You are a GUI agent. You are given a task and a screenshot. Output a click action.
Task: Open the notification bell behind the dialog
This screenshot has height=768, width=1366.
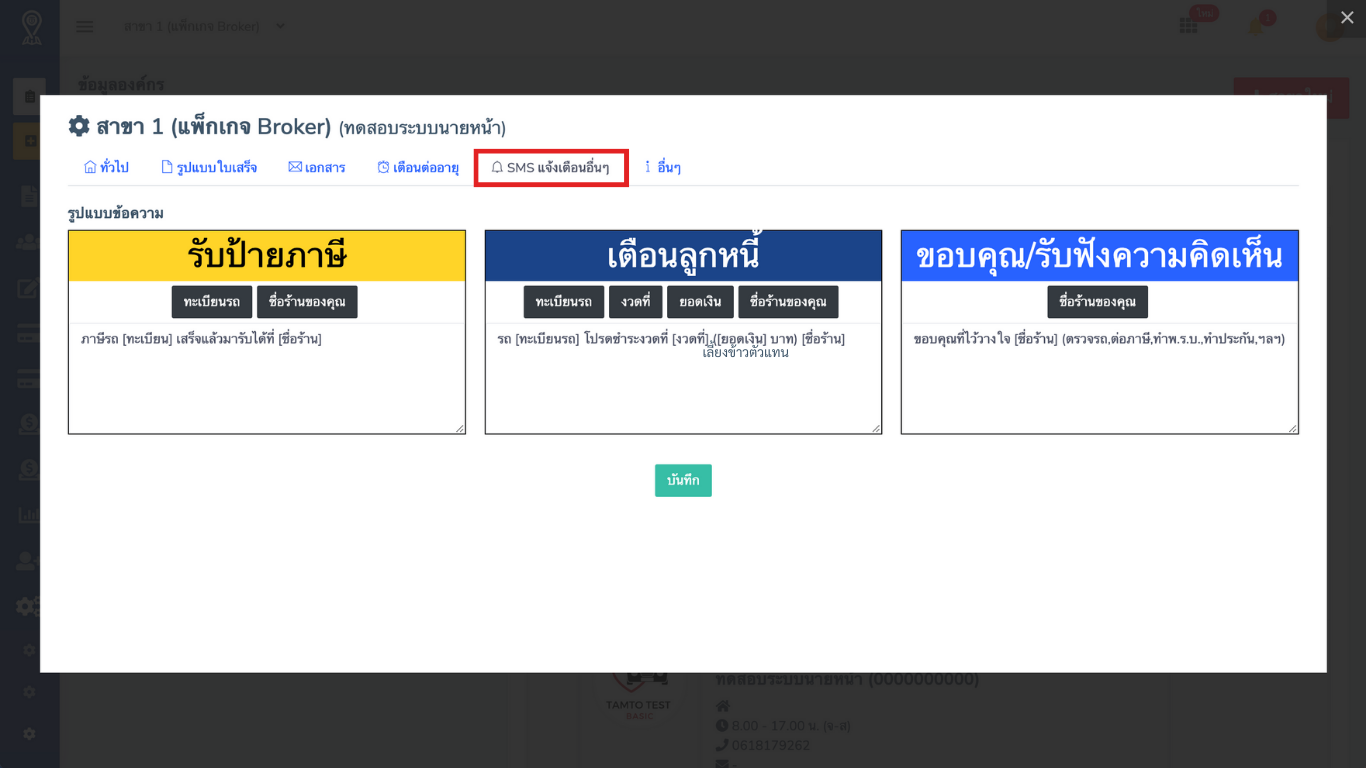(1256, 27)
